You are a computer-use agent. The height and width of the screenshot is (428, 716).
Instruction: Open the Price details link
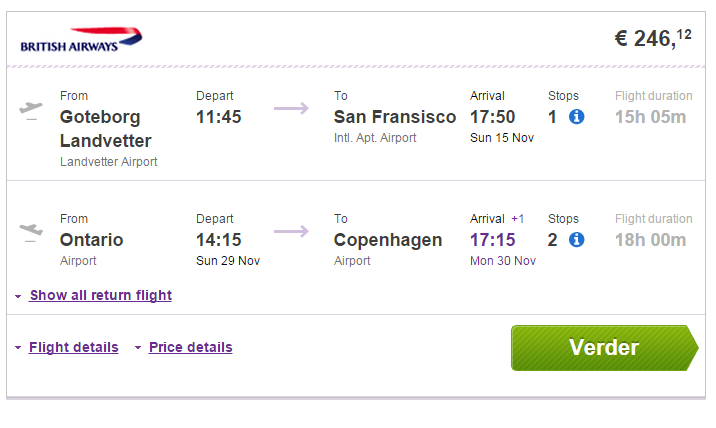pos(190,347)
